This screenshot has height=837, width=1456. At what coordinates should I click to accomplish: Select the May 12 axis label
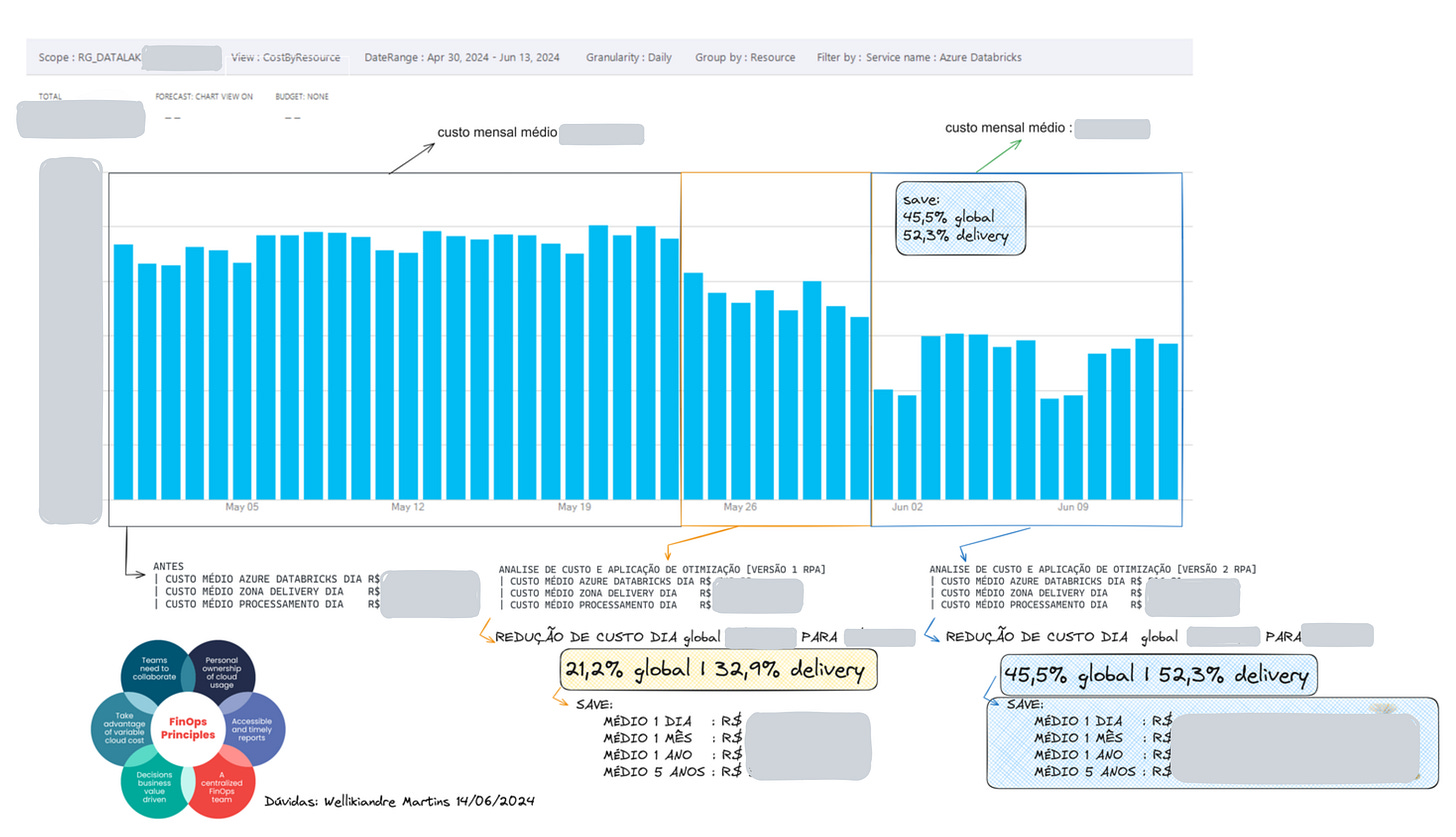coord(408,508)
